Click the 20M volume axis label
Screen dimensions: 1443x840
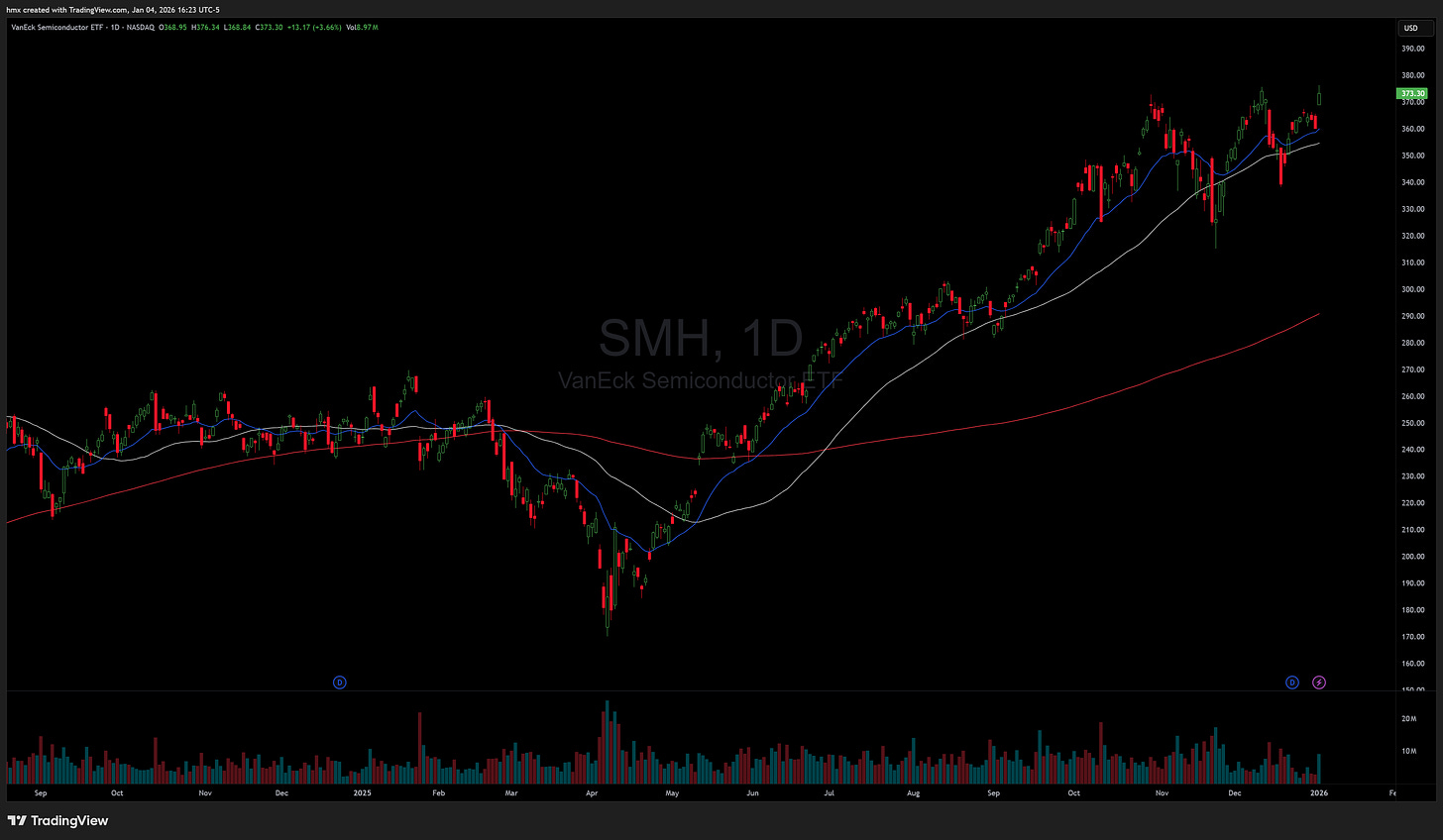click(x=1408, y=719)
